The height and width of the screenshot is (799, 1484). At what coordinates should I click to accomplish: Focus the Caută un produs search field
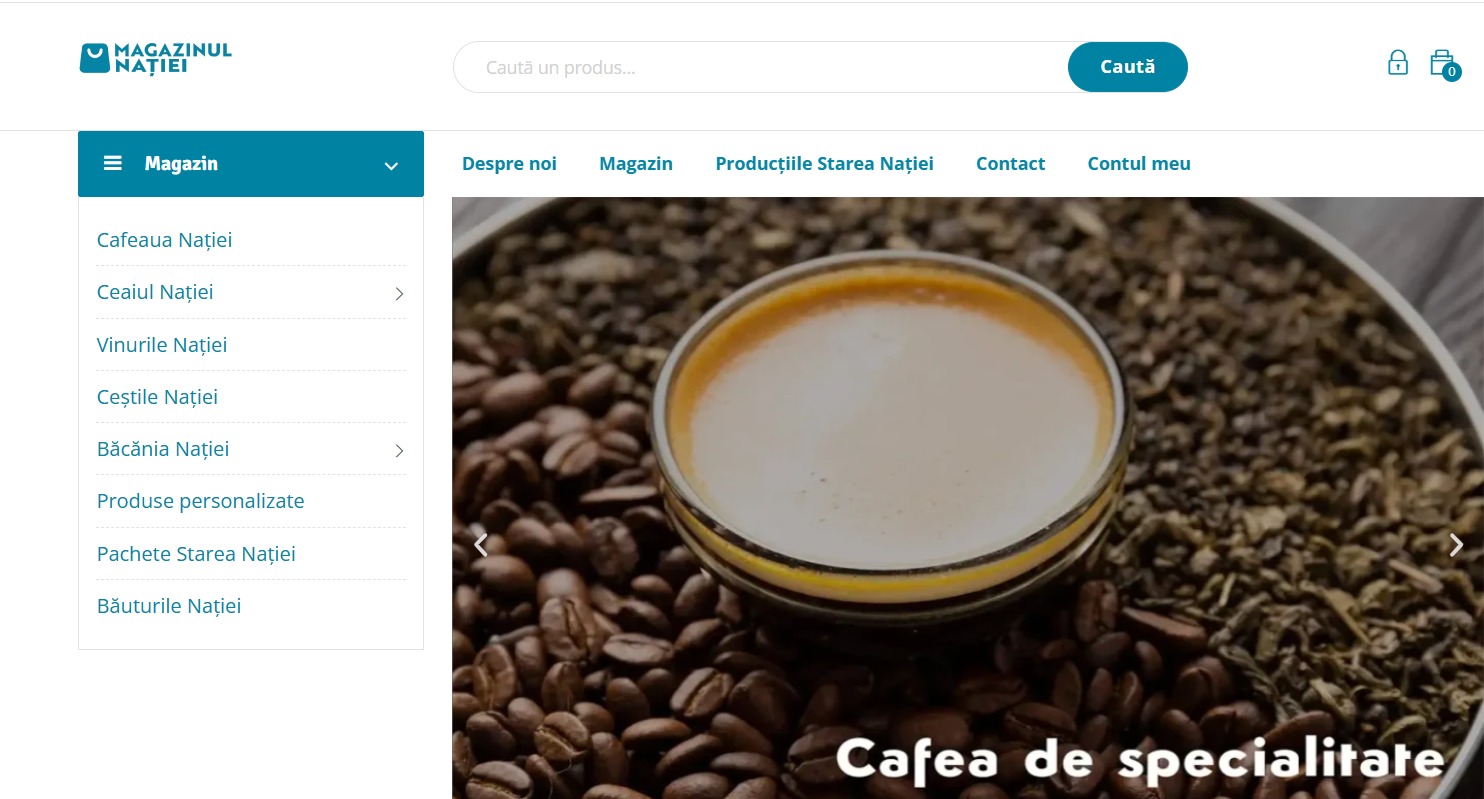[761, 67]
